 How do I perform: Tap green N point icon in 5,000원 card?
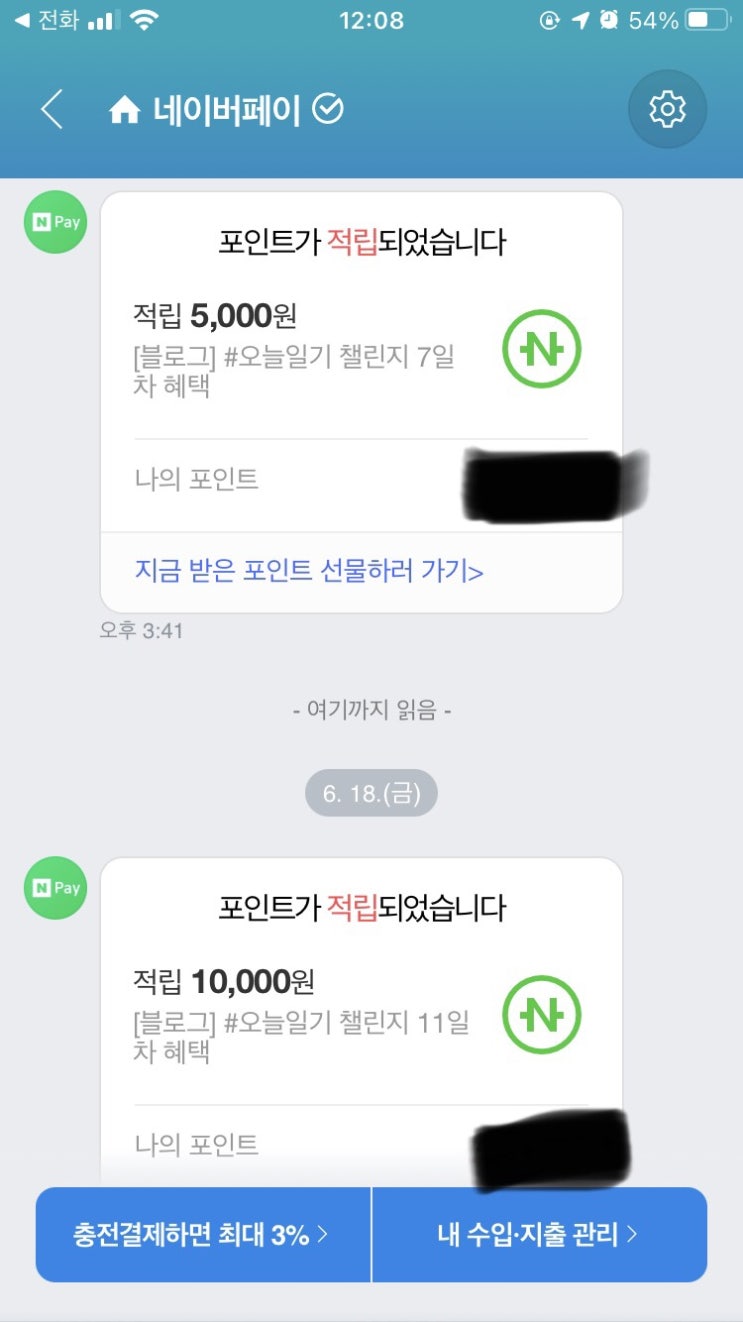(541, 350)
